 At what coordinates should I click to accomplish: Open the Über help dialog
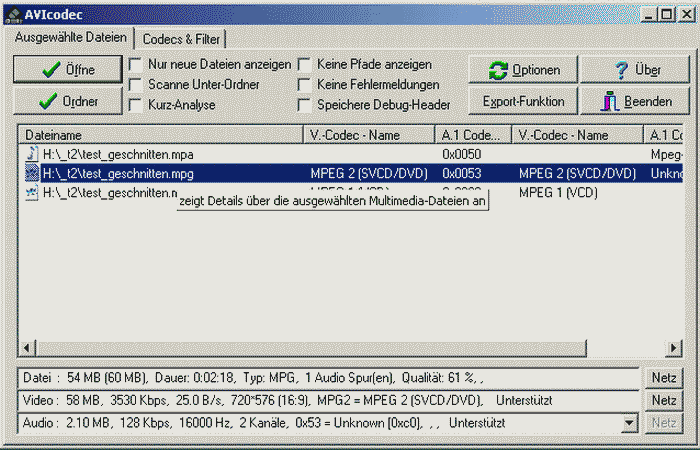click(634, 70)
